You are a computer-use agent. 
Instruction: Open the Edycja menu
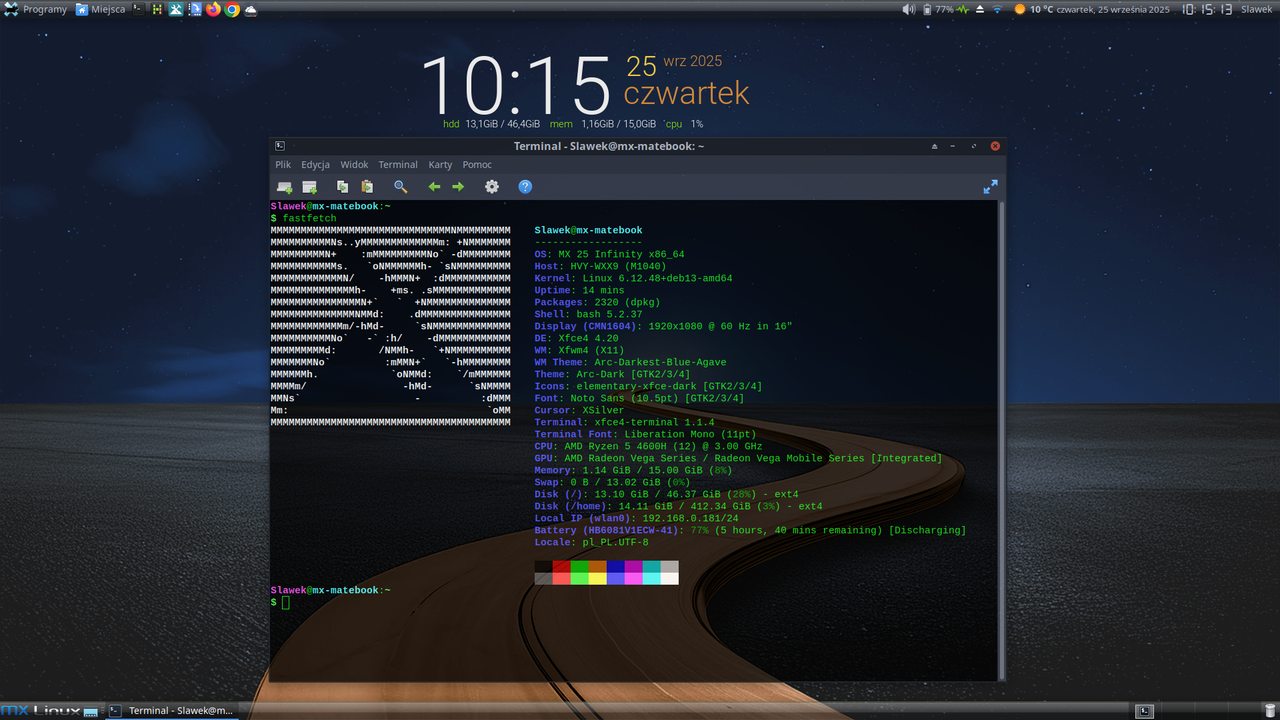[x=315, y=164]
